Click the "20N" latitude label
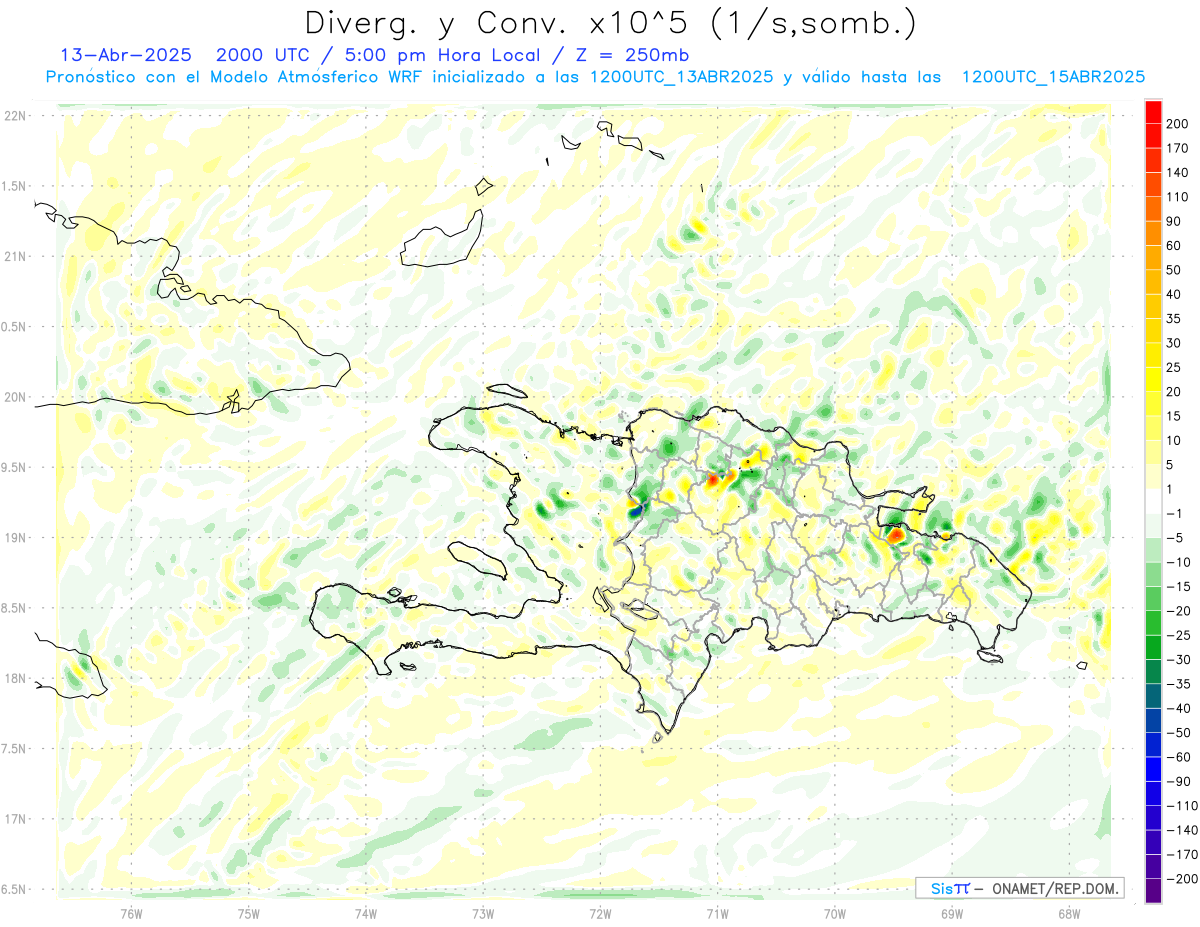The height and width of the screenshot is (927, 1200). pyautogui.click(x=16, y=397)
